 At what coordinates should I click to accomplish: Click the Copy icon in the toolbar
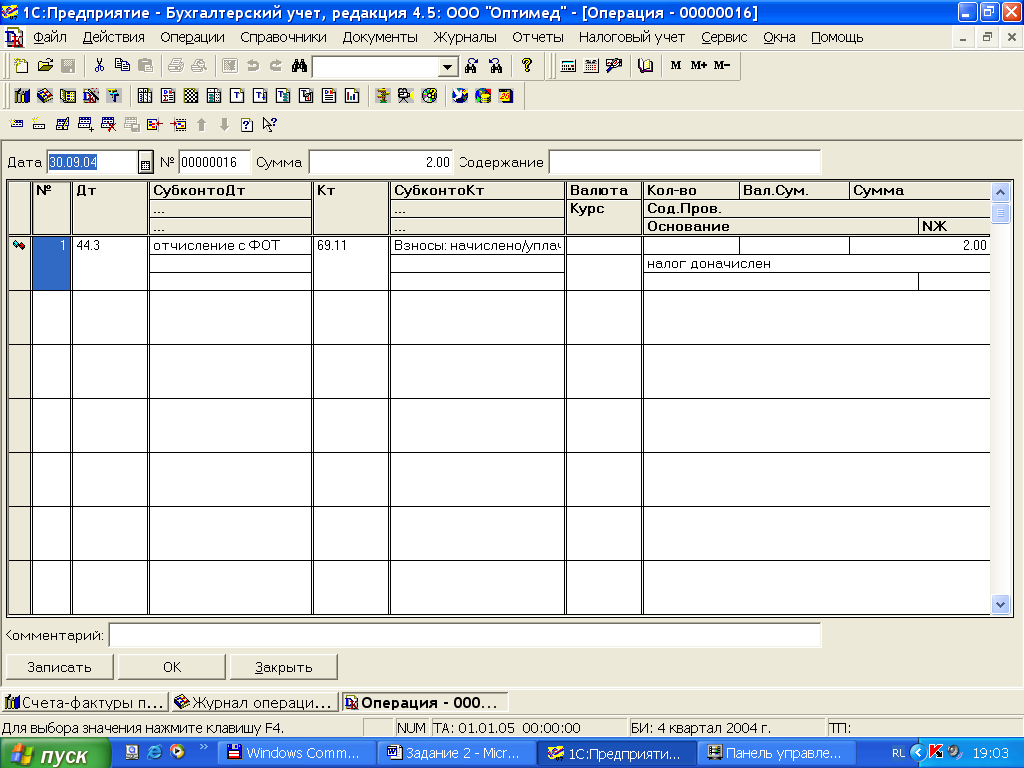coord(122,66)
